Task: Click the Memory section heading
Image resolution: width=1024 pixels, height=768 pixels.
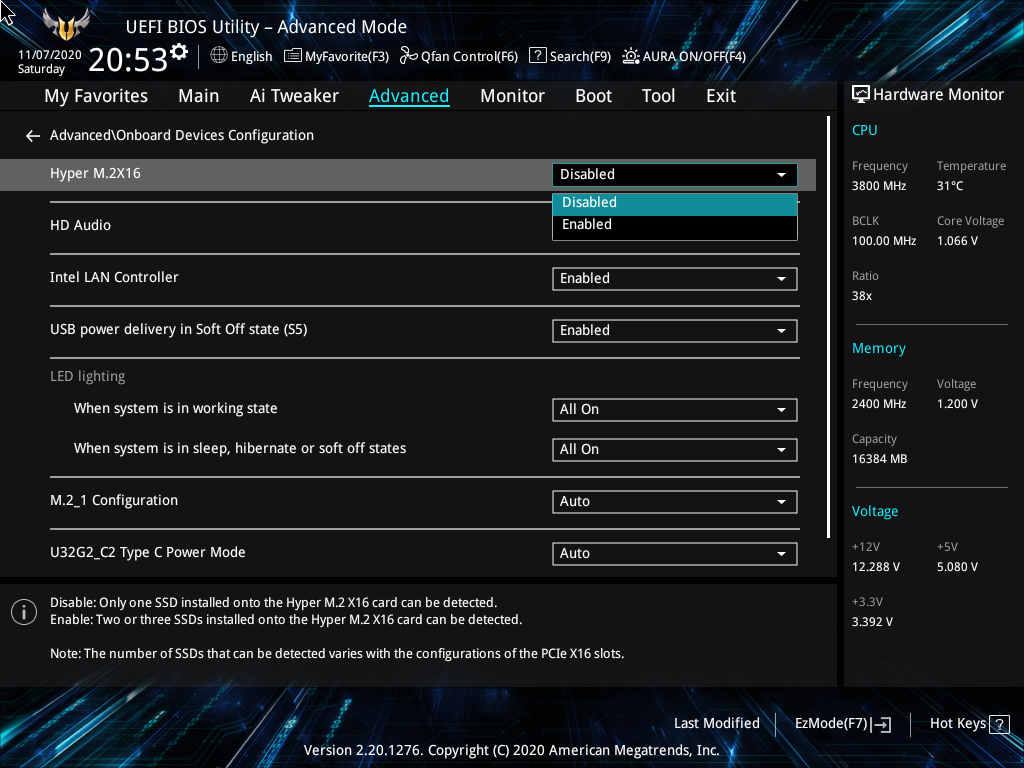Action: pyautogui.click(x=878, y=349)
